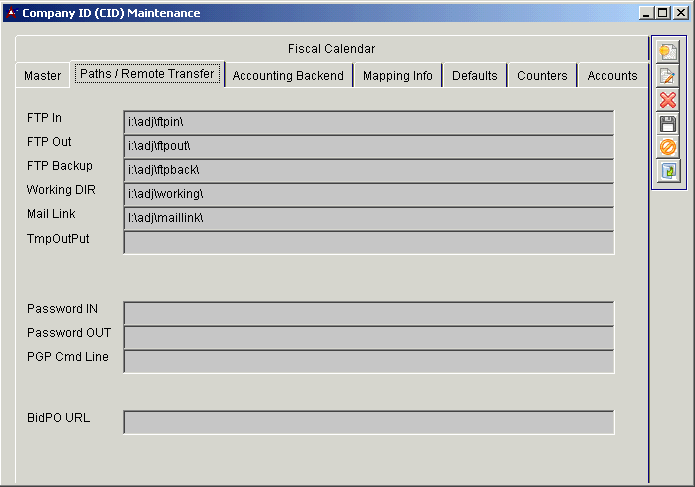Viewport: 695px width, 487px height.
Task: Click the Edit record pencil icon
Action: 668,76
